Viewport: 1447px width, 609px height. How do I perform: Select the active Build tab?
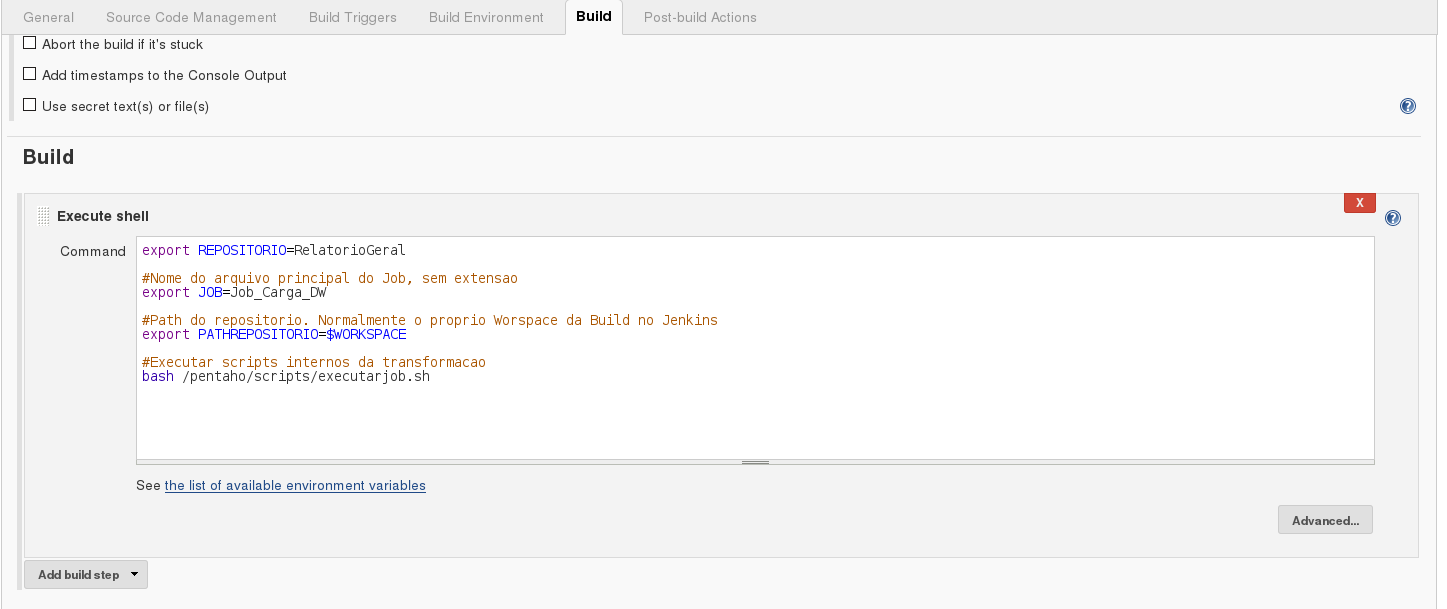pos(593,17)
